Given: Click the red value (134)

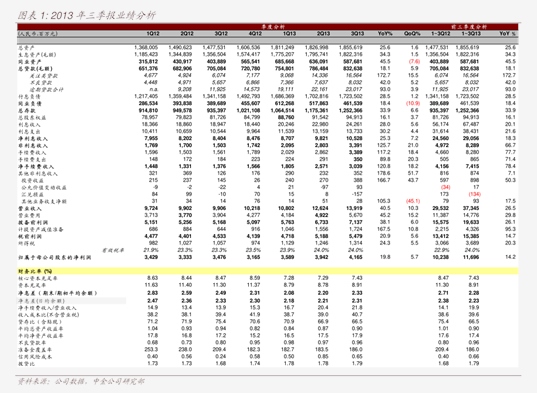Looking at the screenshot, I should pos(474,194).
